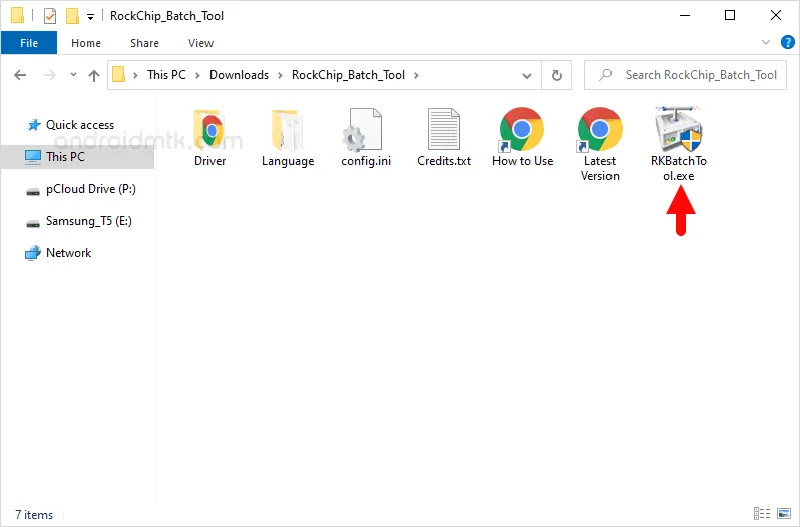Refresh the folder contents
The image size is (800, 527).
[x=557, y=76]
